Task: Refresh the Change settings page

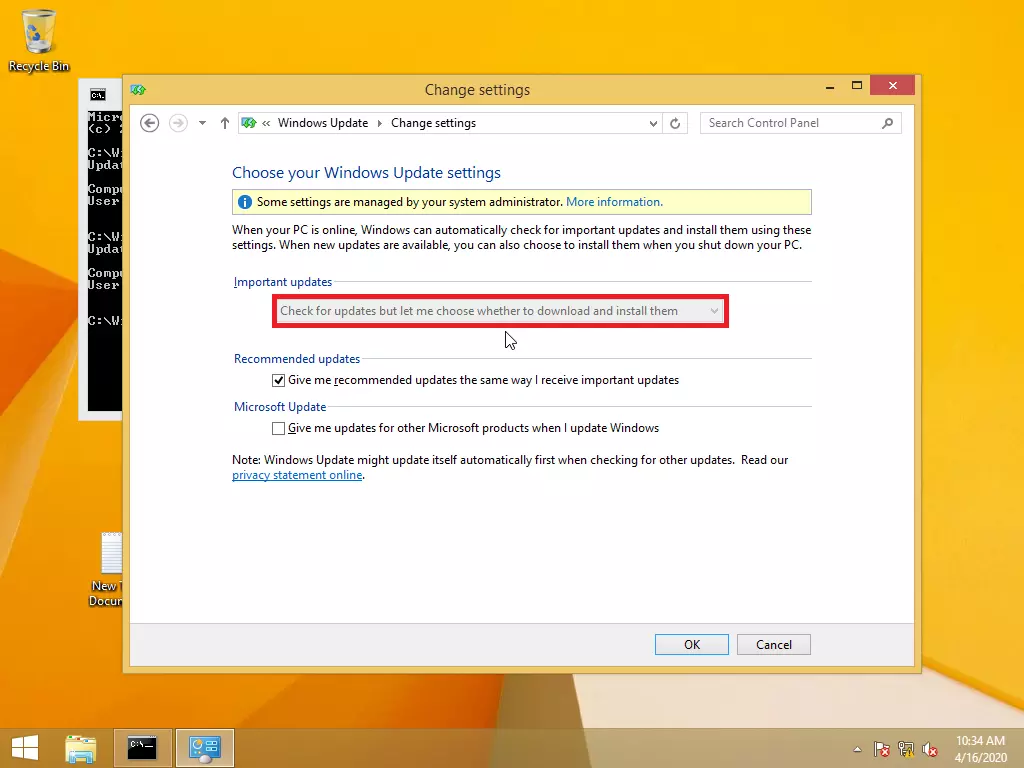Action: coord(675,123)
